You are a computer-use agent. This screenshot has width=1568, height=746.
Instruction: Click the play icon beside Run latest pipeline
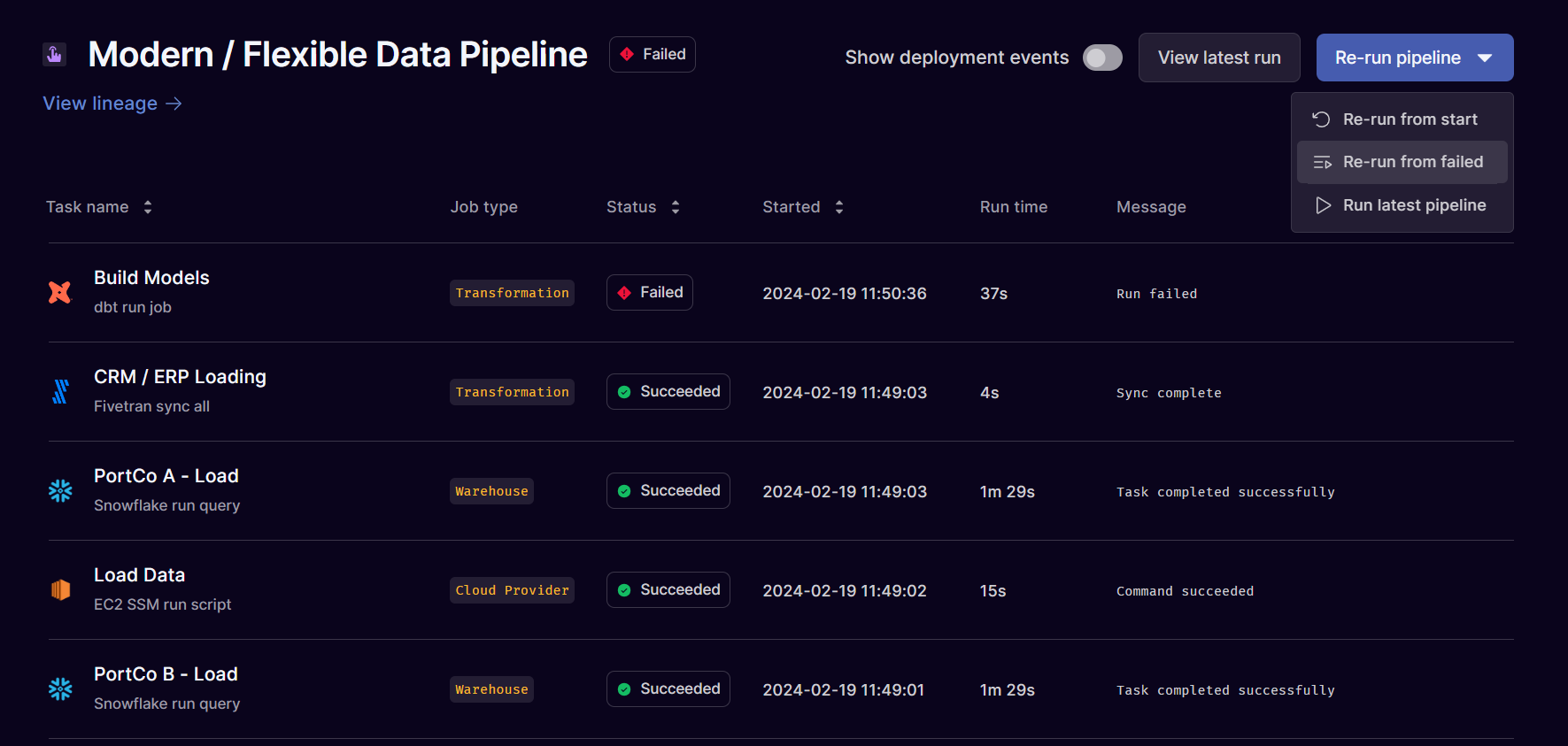(x=1323, y=205)
